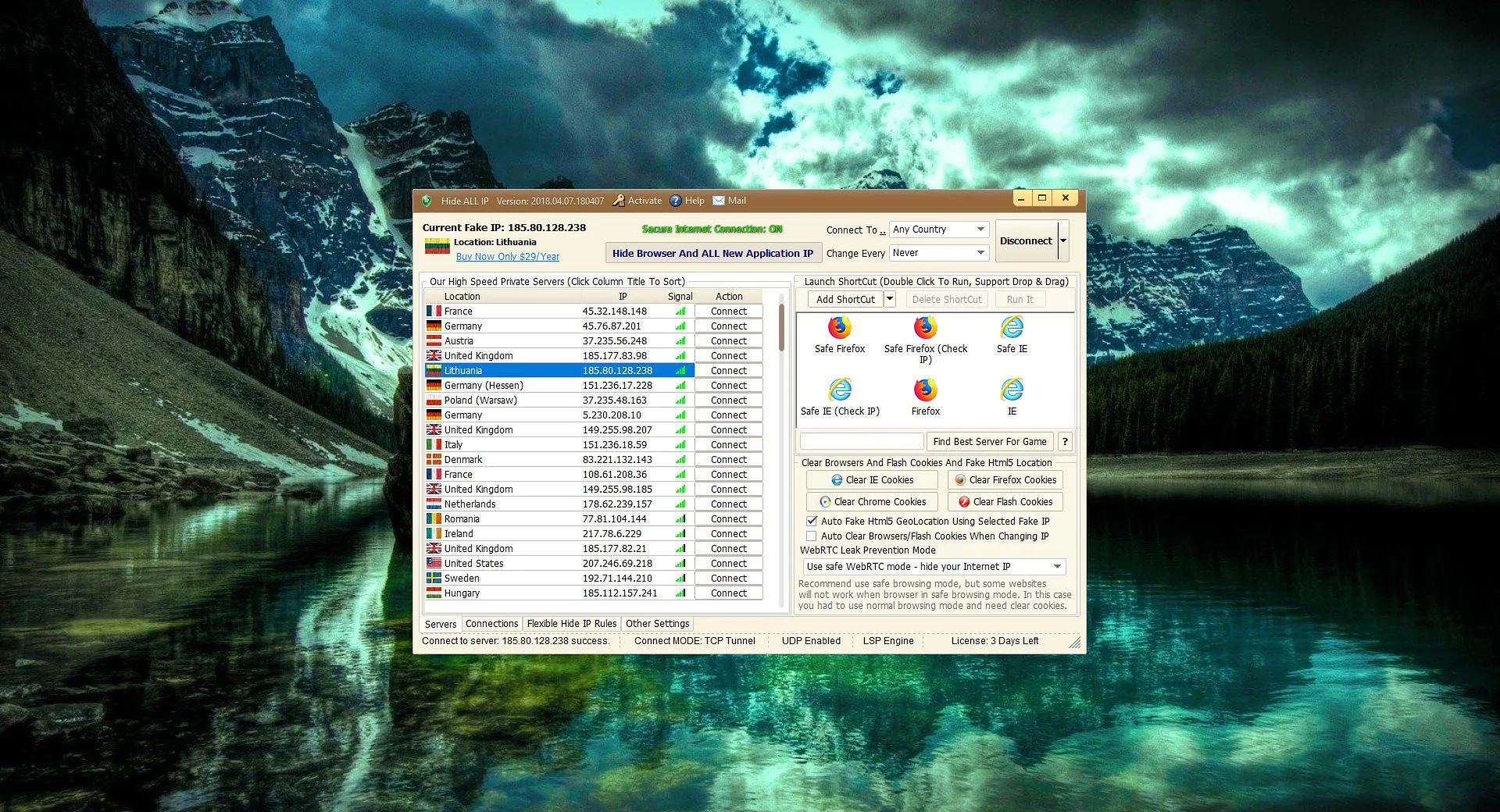Open the Connect To country dropdown
The image size is (1500, 812).
(x=939, y=230)
